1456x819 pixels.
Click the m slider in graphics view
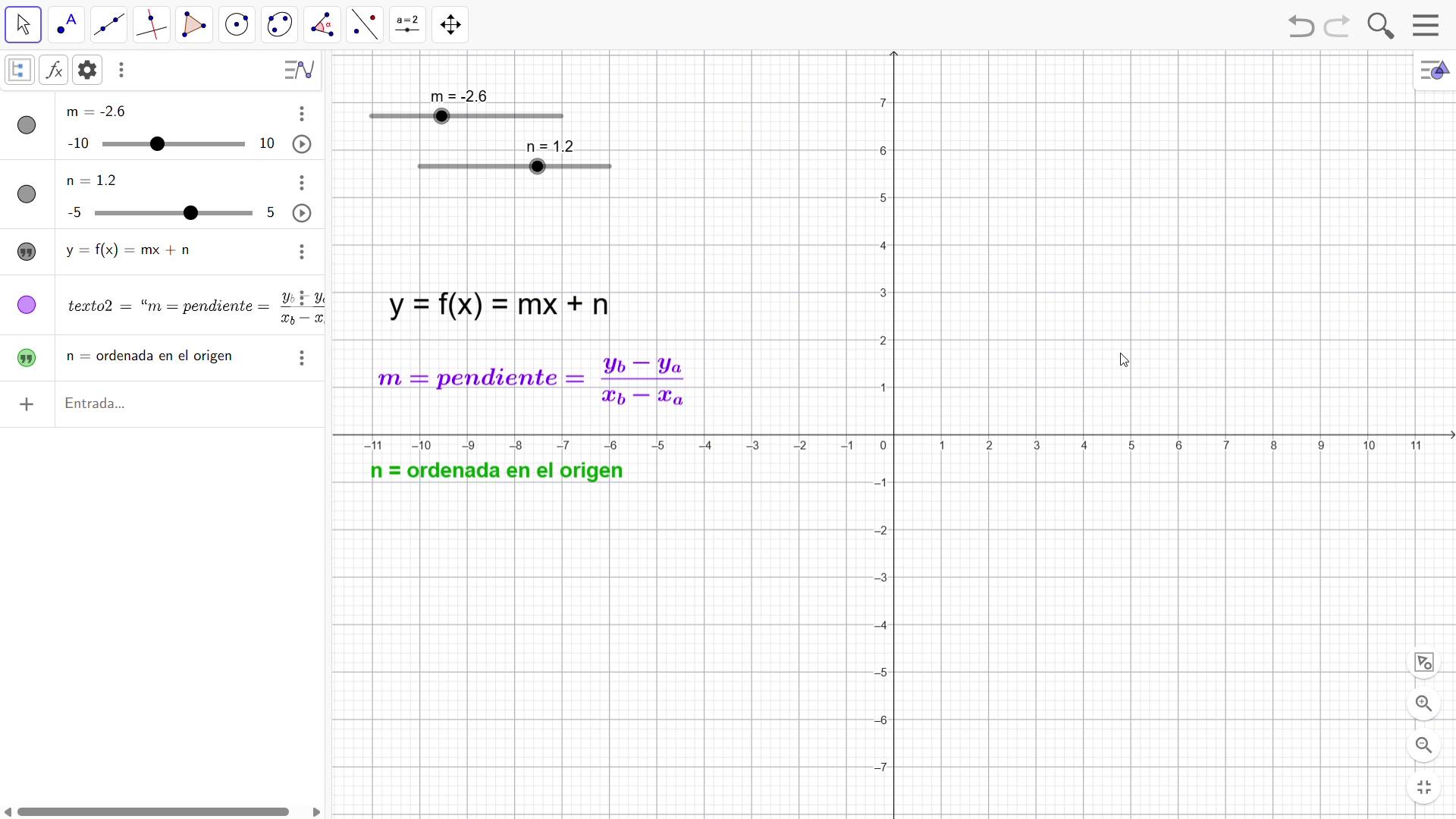tap(466, 116)
